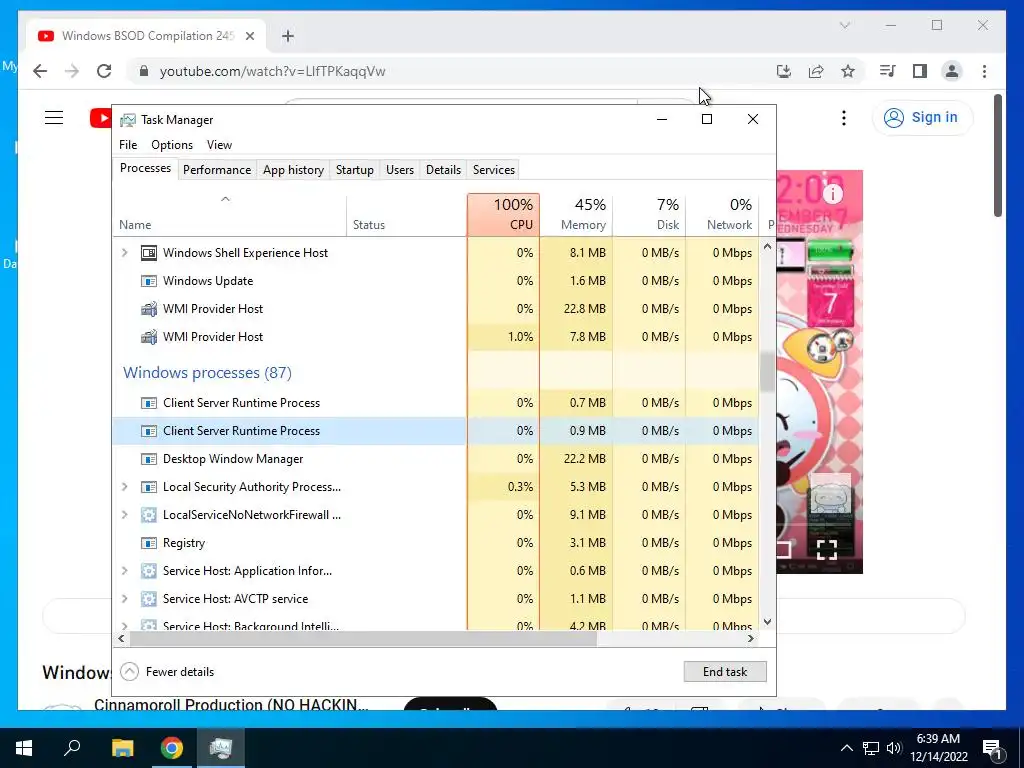Open YouTube's three-dot settings menu
The width and height of the screenshot is (1024, 768).
click(844, 118)
